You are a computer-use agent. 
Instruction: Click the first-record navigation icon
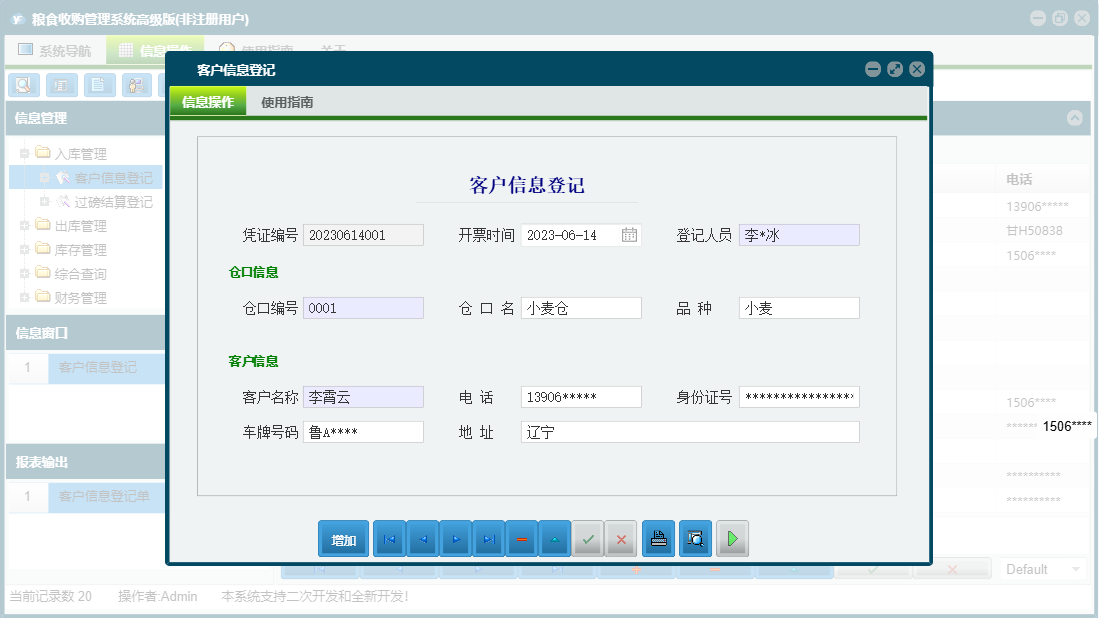pos(389,538)
